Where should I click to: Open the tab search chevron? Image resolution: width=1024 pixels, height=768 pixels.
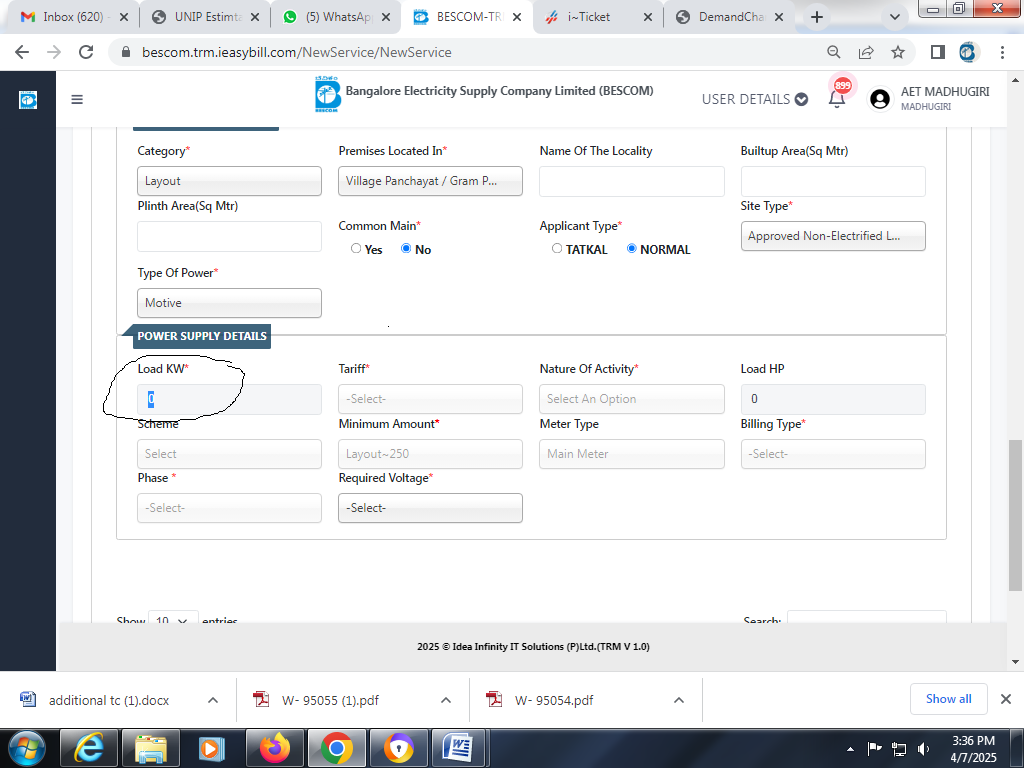[895, 17]
